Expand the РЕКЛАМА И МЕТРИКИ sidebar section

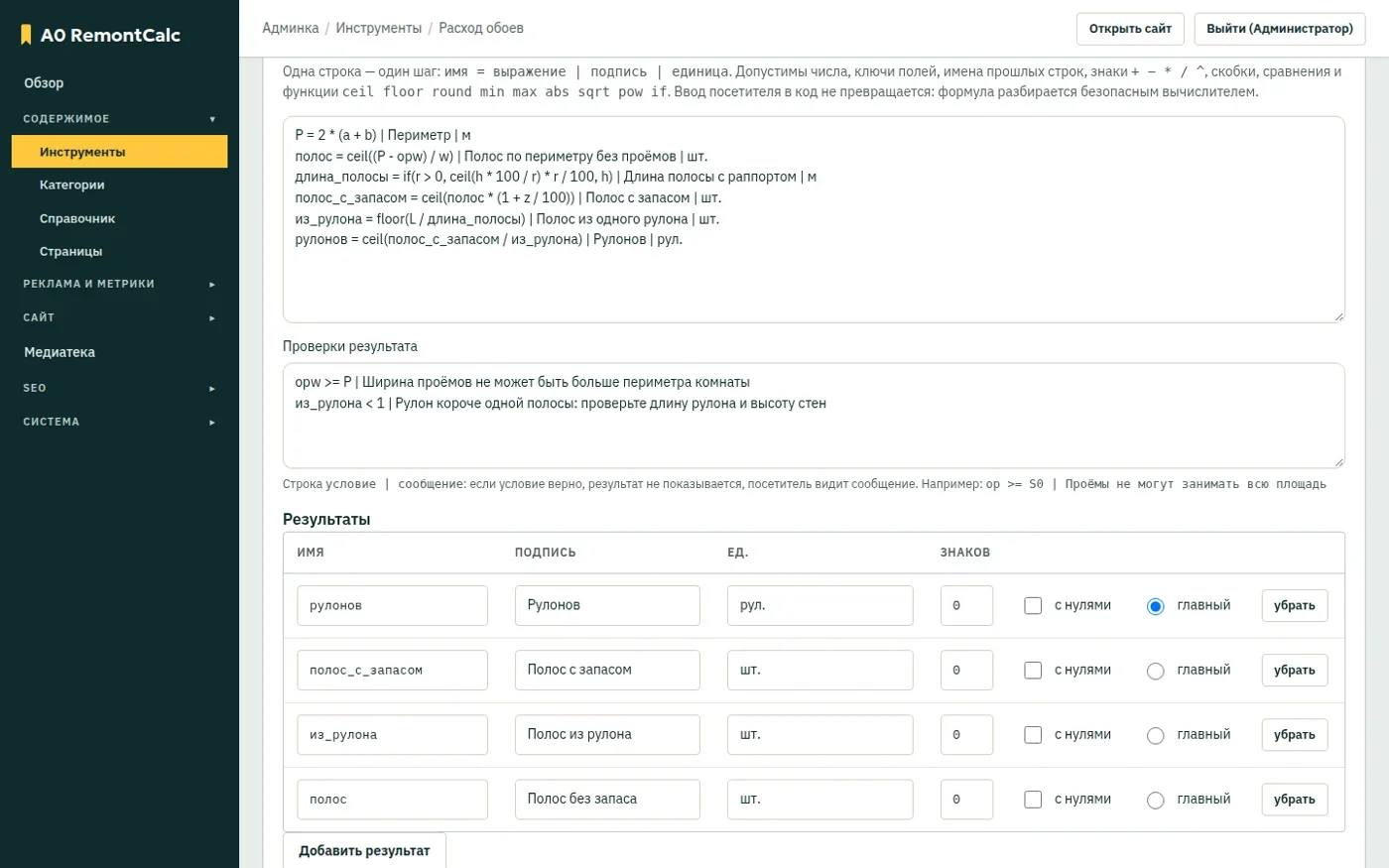click(119, 284)
